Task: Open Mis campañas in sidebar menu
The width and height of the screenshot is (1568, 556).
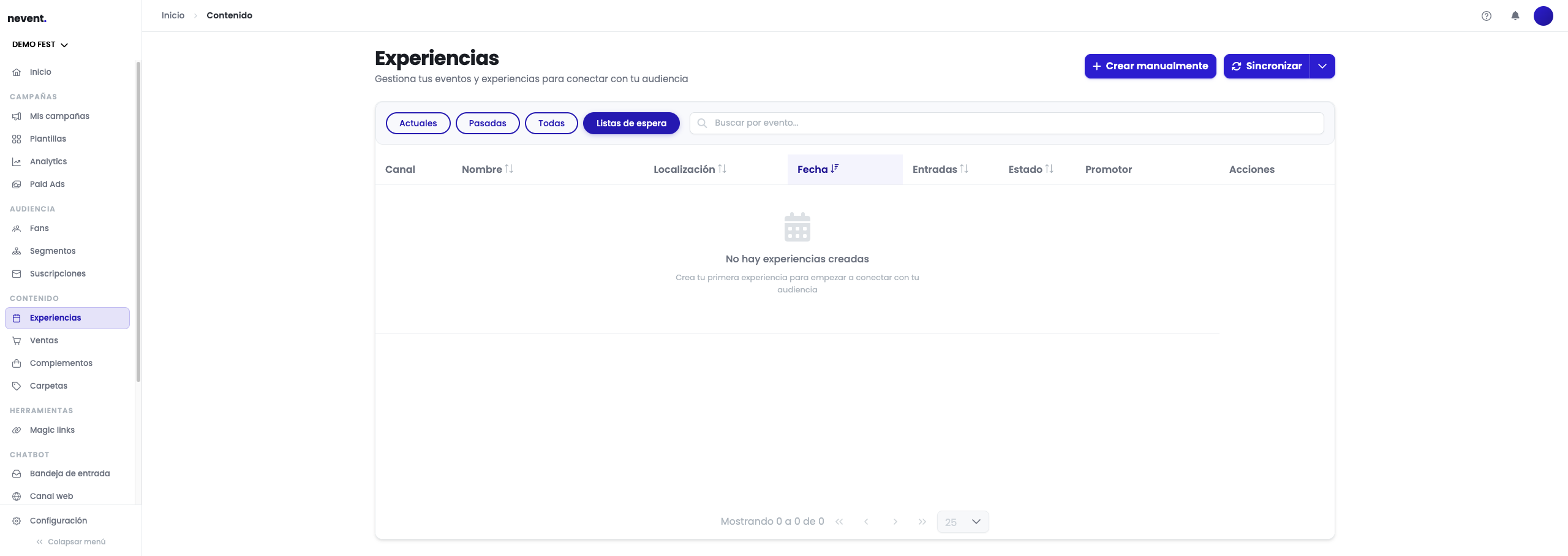Action: point(67,116)
